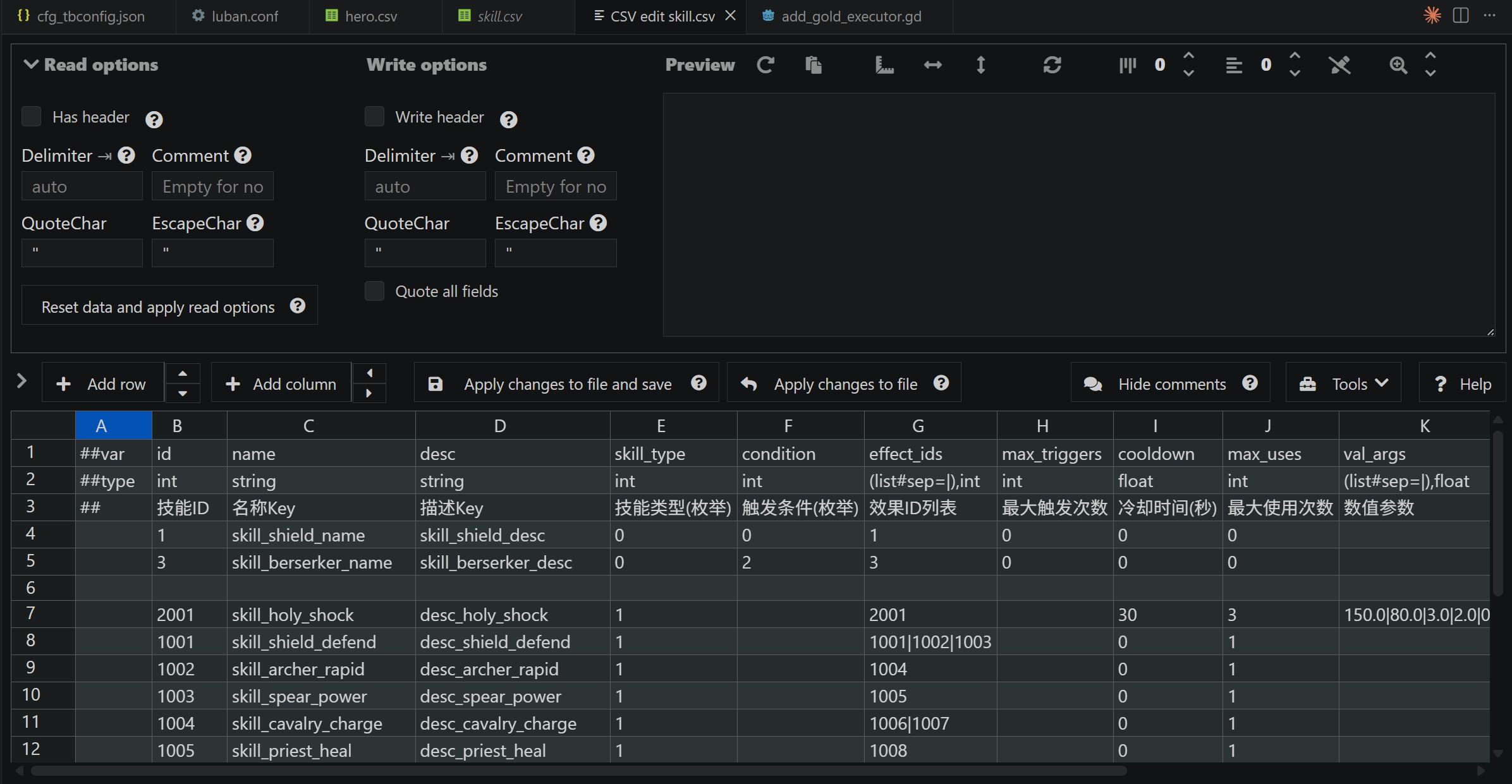The image size is (1512, 784).
Task: Open the Tools dropdown menu
Action: 1343,382
